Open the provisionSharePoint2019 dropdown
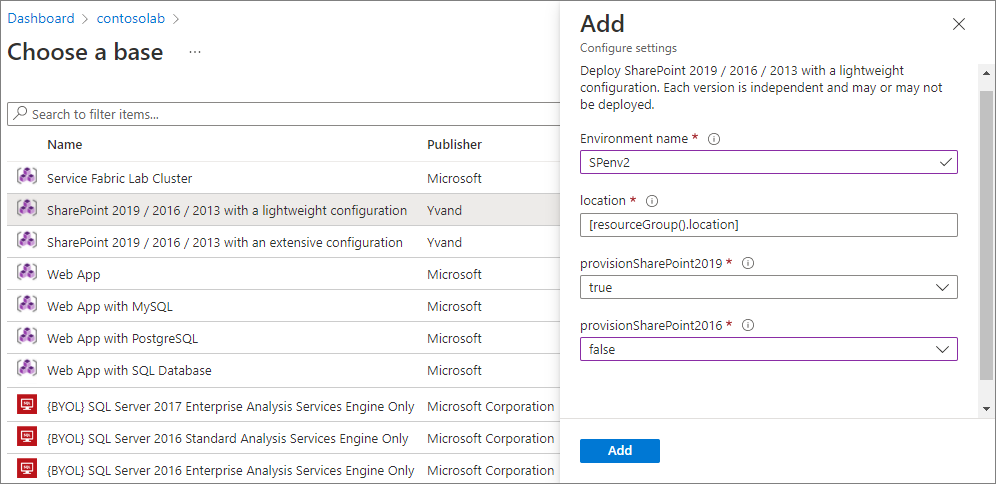The width and height of the screenshot is (996, 484). pyautogui.click(x=769, y=287)
